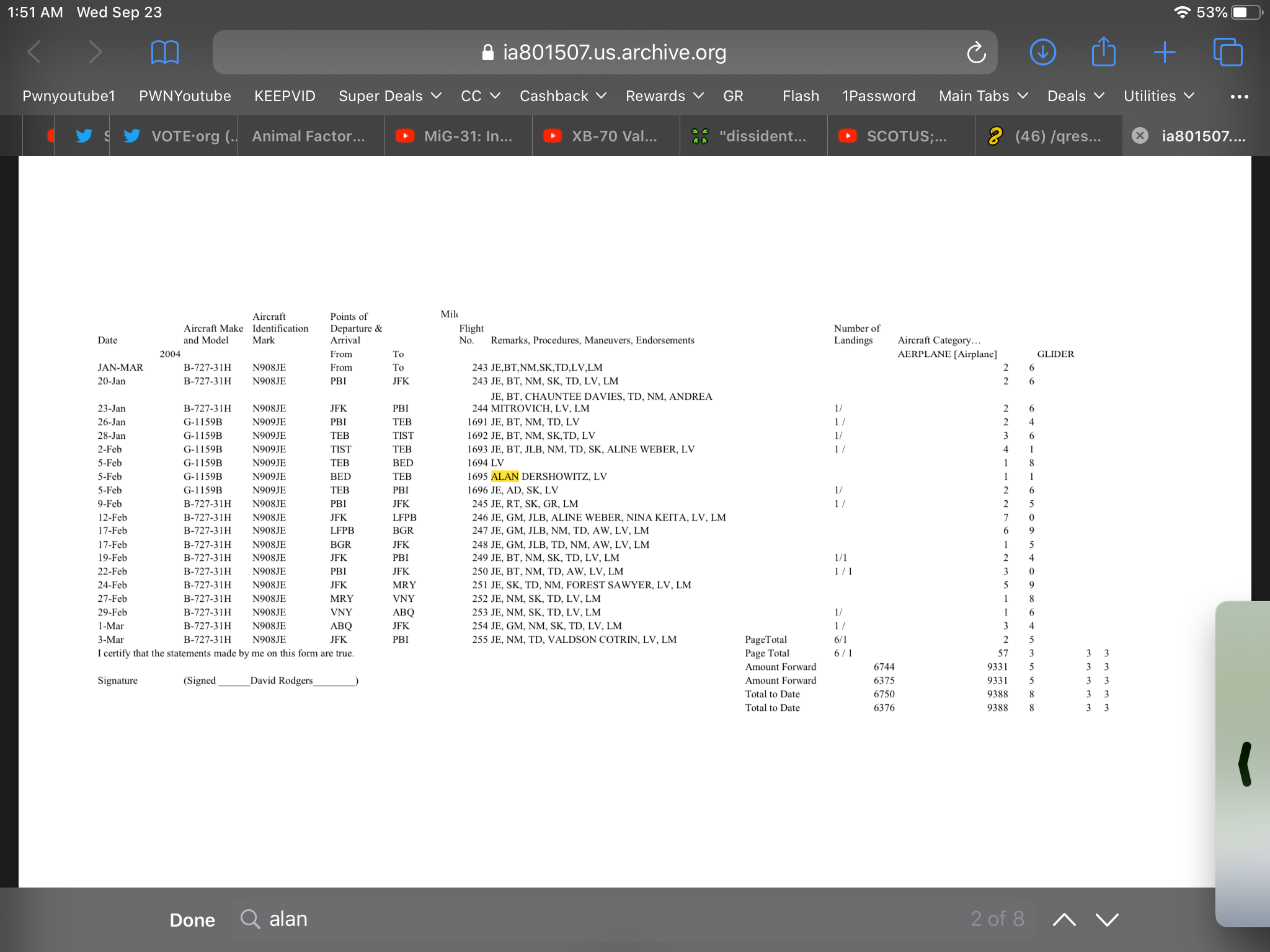Open the downloads circle-arrow icon
The height and width of the screenshot is (952, 1270).
(x=1043, y=52)
